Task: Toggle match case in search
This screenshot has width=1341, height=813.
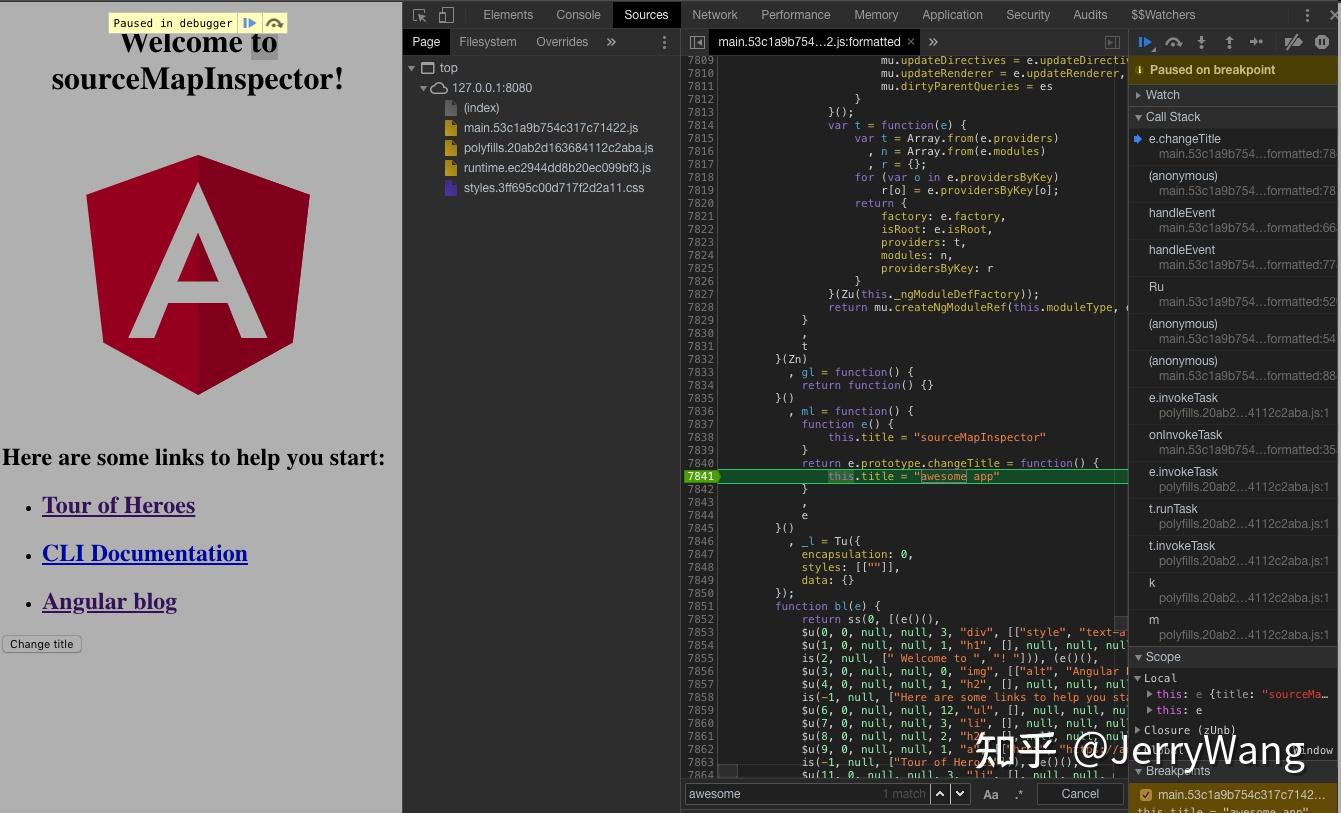Action: (x=991, y=794)
